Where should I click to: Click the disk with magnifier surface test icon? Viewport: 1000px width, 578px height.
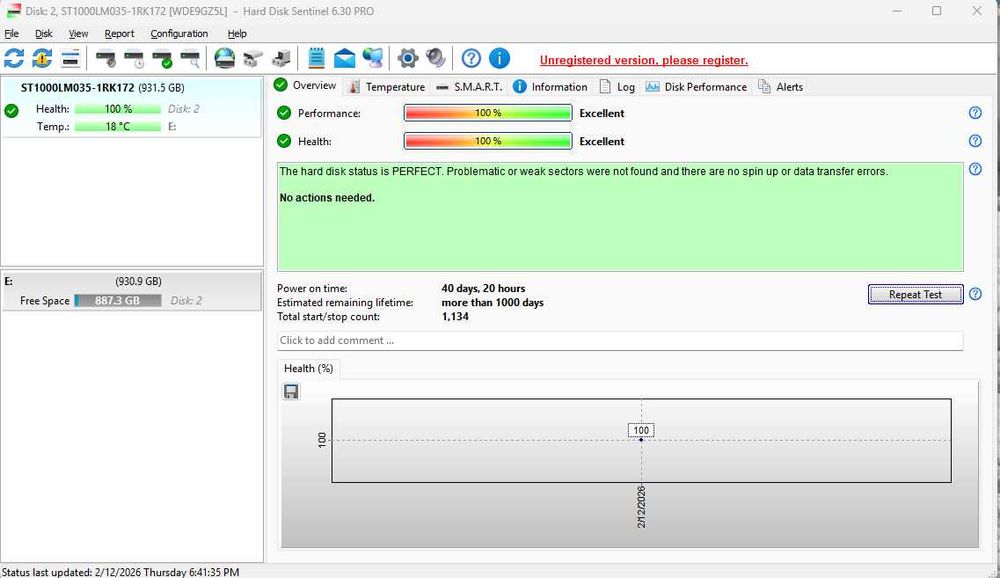pos(191,59)
